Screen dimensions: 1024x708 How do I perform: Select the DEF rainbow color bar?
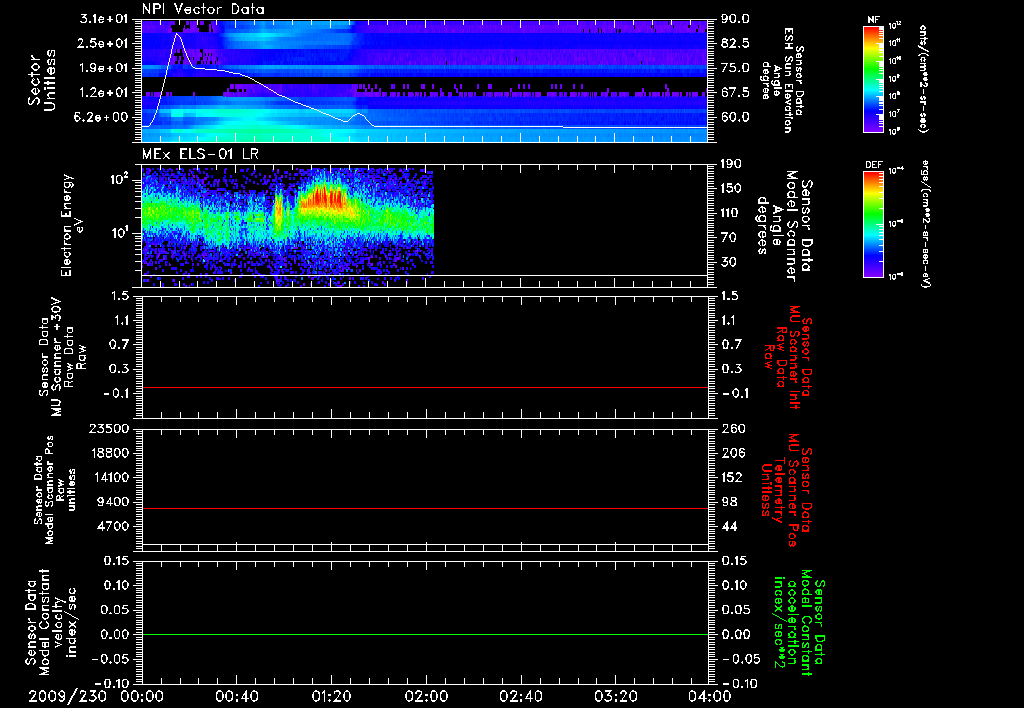coord(874,224)
